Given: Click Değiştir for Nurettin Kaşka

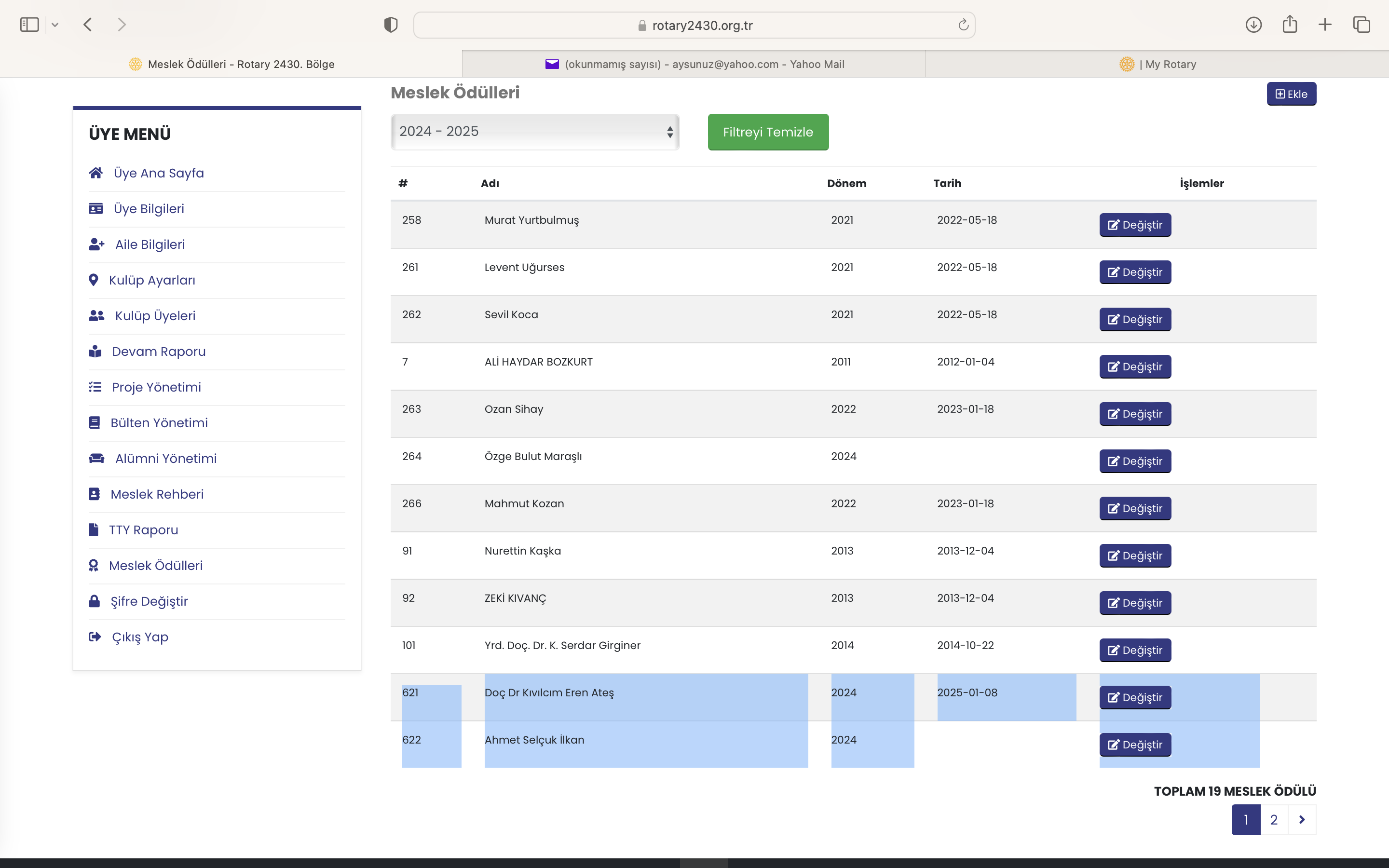Looking at the screenshot, I should coord(1135,556).
